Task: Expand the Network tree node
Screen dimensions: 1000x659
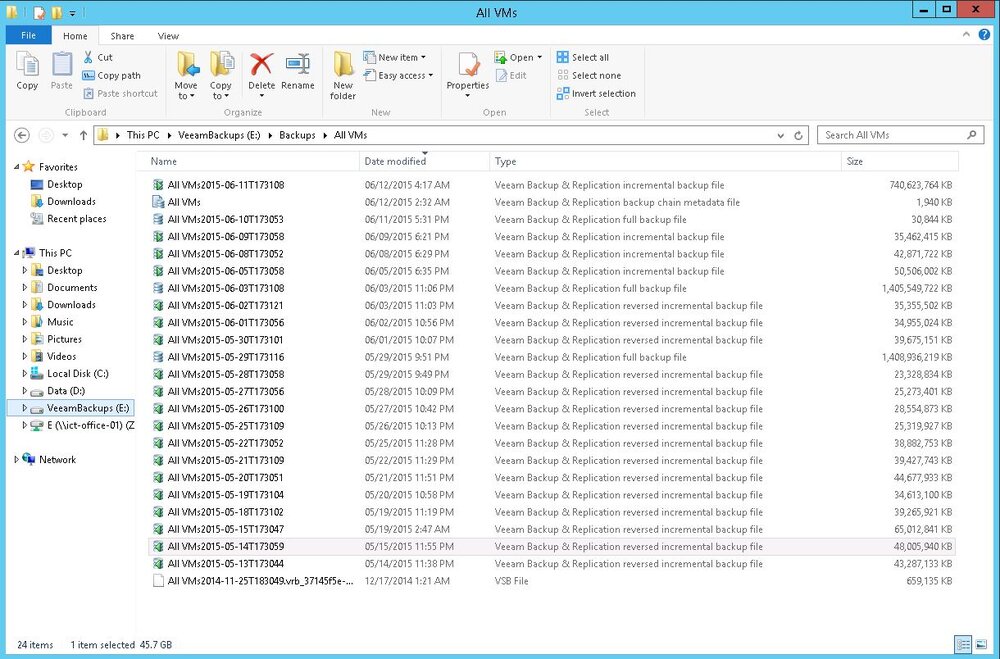Action: pos(17,459)
